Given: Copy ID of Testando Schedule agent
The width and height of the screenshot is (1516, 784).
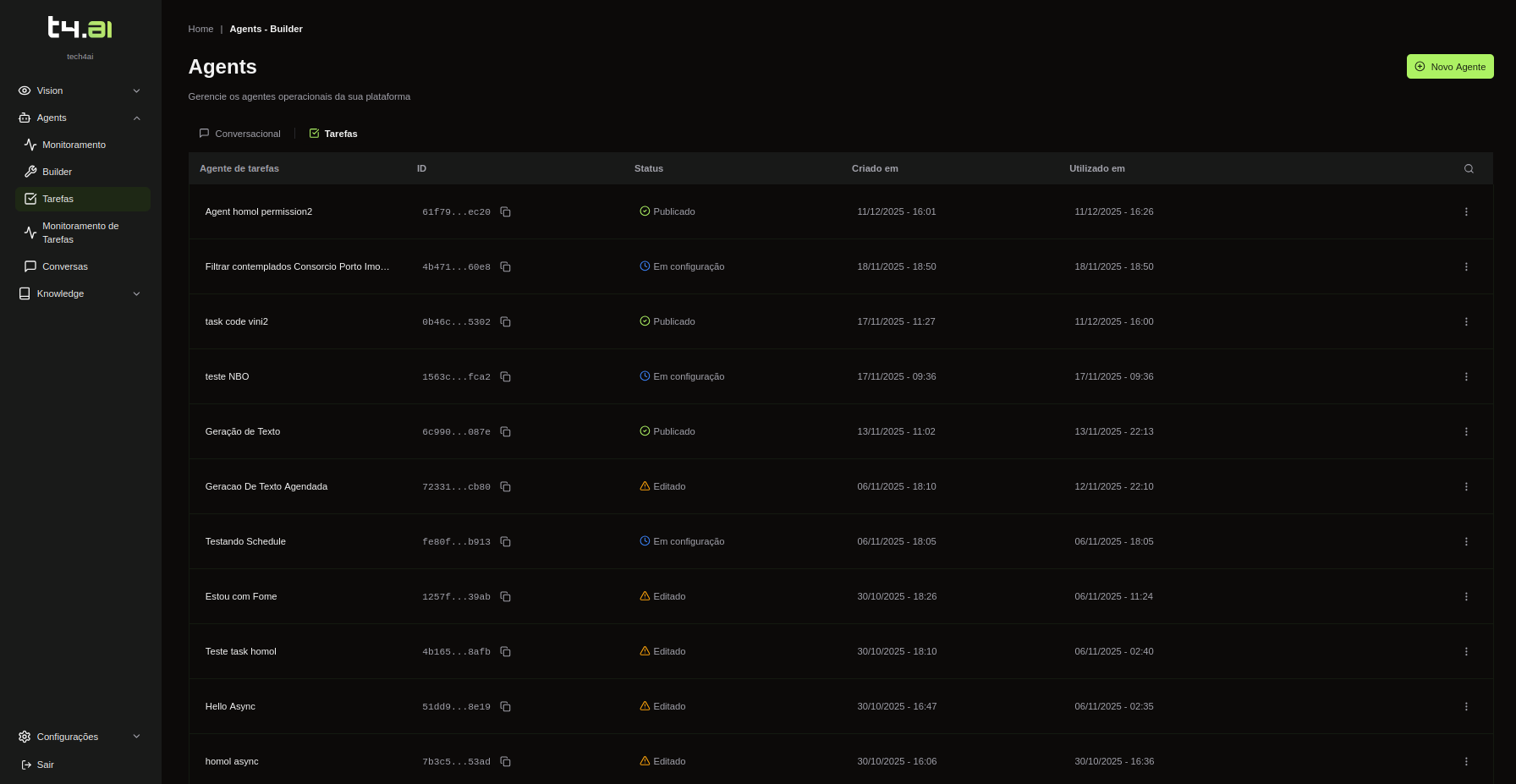Looking at the screenshot, I should [x=505, y=541].
